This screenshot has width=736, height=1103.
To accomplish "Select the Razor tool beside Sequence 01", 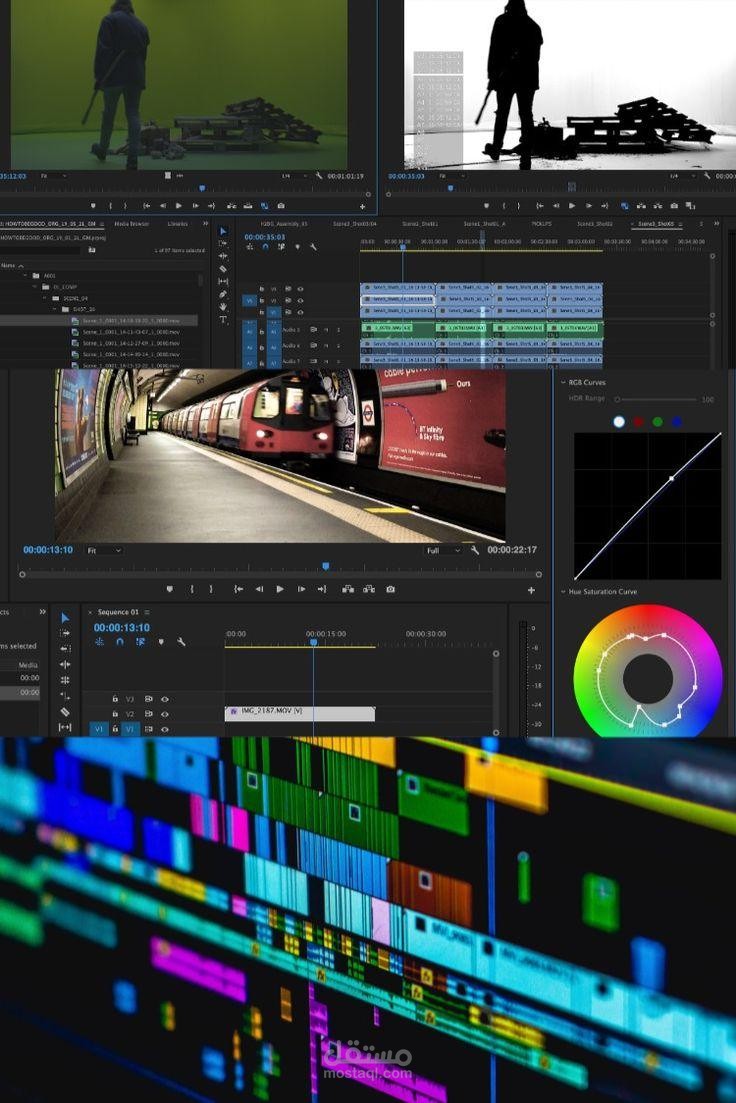I will [65, 712].
